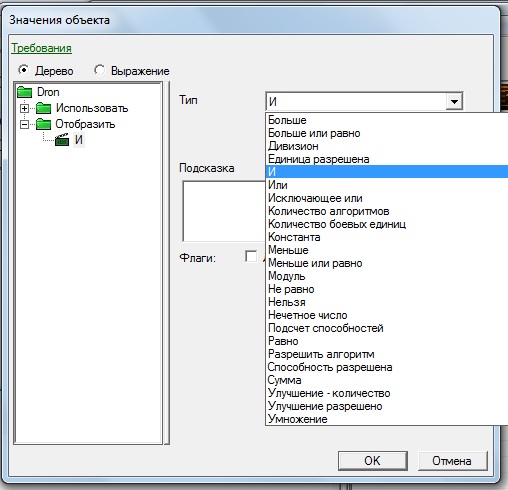This screenshot has width=508, height=490.
Task: Select the highlighted И list entry
Action: point(387,172)
